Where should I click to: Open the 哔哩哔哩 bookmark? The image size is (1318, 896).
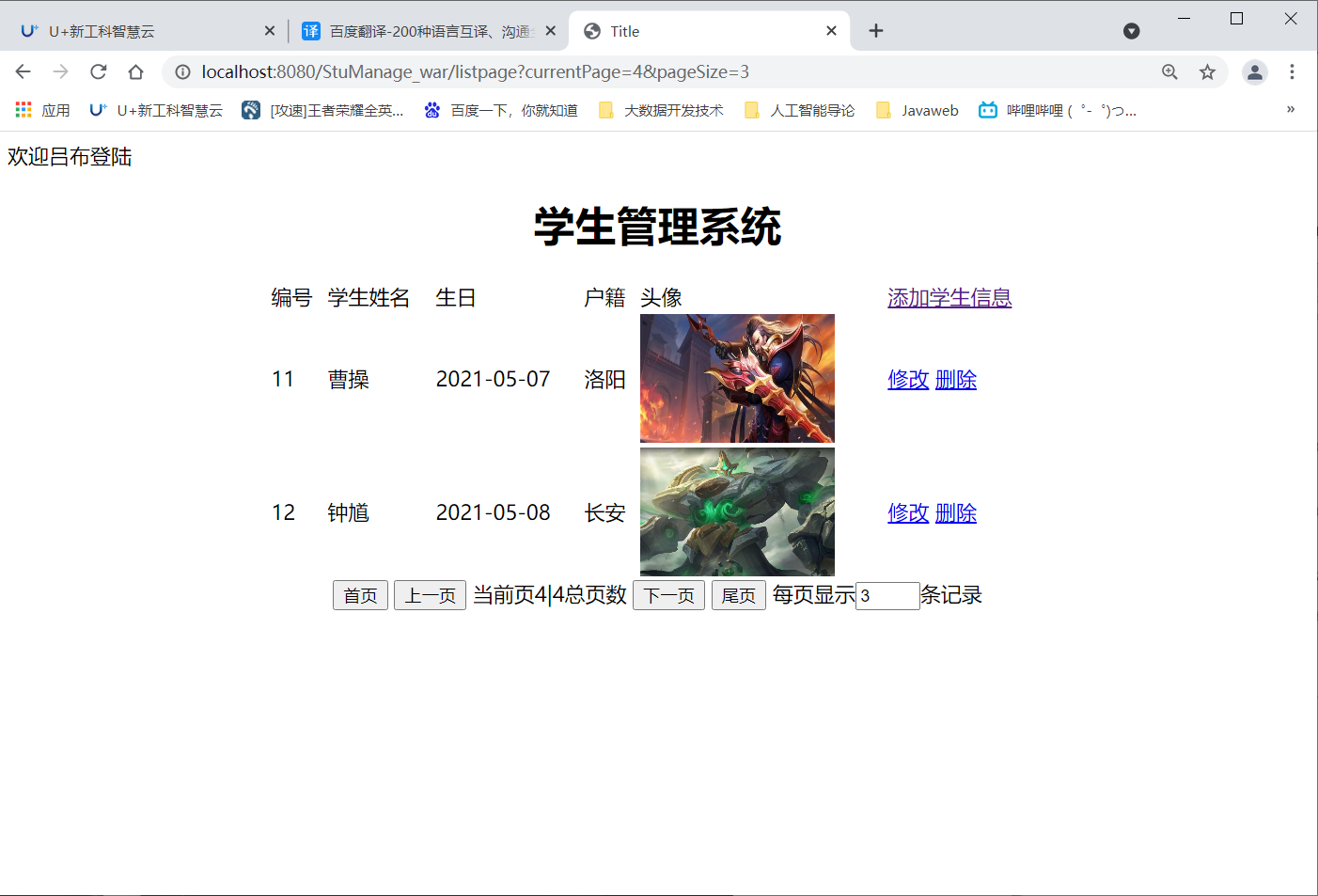(x=1058, y=110)
